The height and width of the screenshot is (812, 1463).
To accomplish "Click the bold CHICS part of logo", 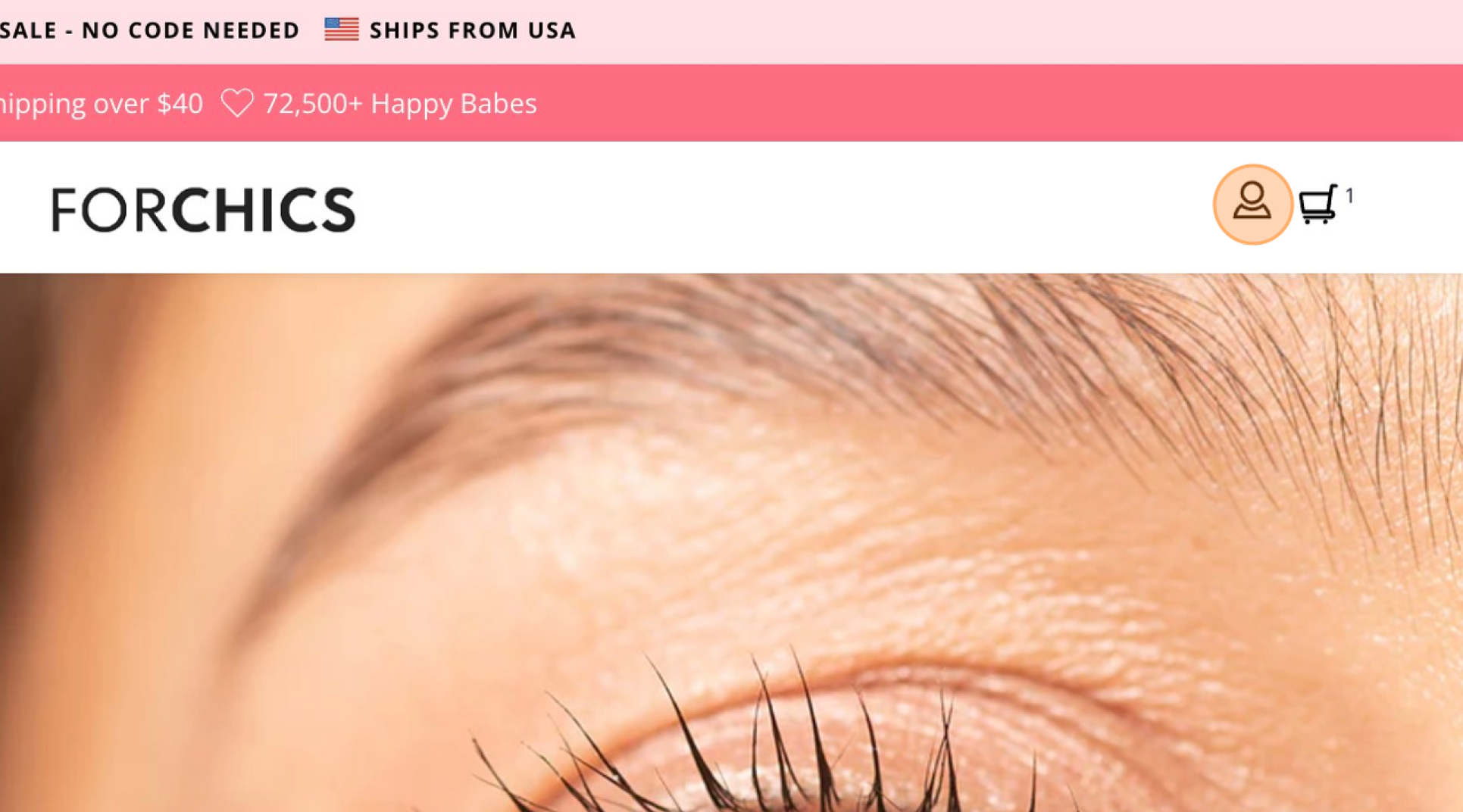I will [264, 209].
